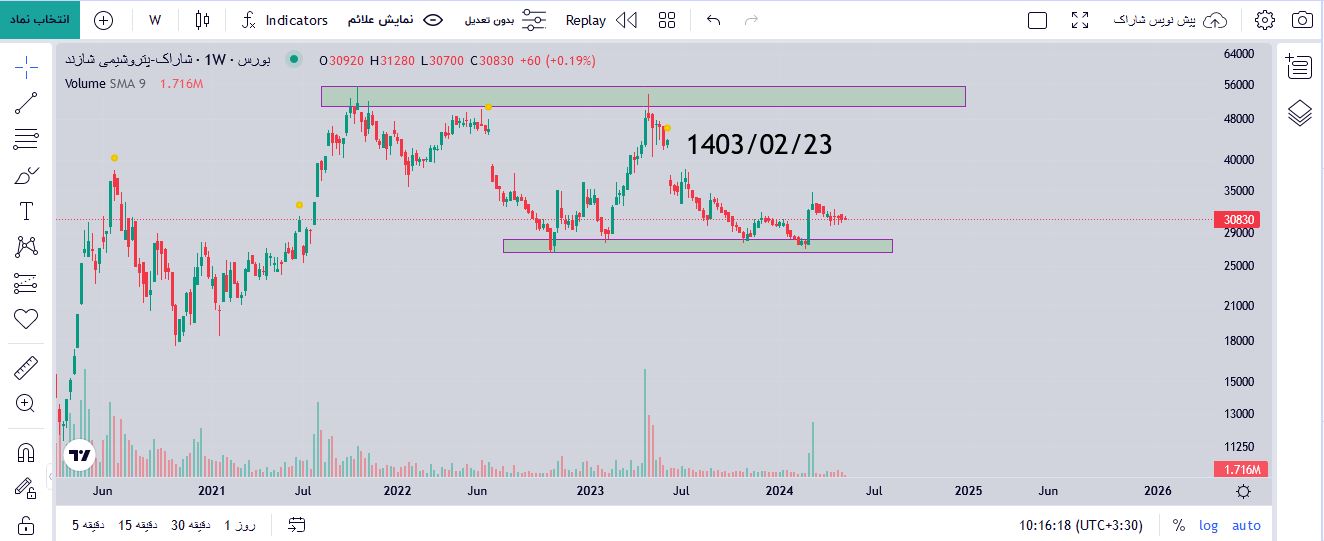The image size is (1324, 541).
Task: Toggle lock all drawings padlock
Action: (x=26, y=524)
